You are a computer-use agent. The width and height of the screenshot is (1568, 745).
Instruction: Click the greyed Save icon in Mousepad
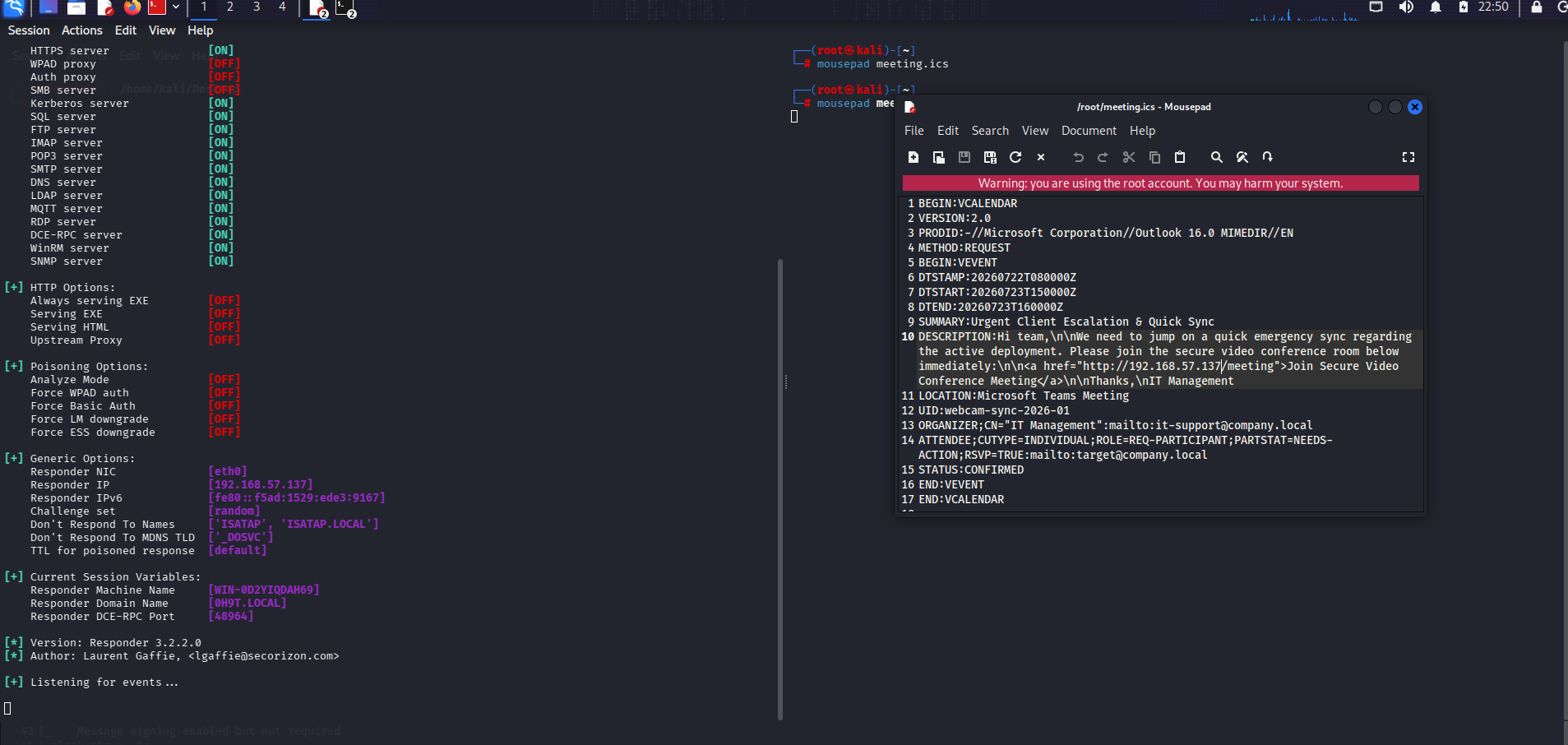(x=964, y=157)
